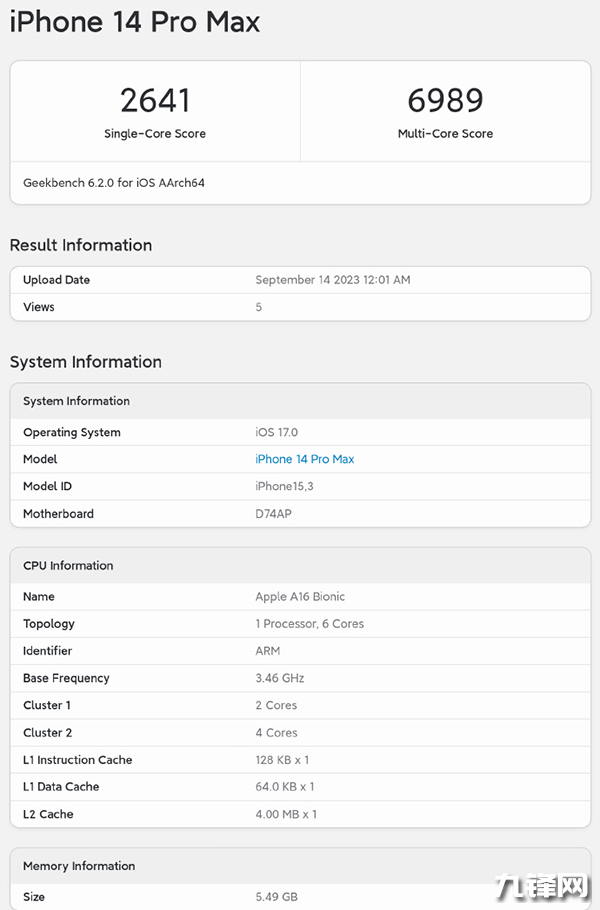Click the Result Information heading

pos(81,245)
